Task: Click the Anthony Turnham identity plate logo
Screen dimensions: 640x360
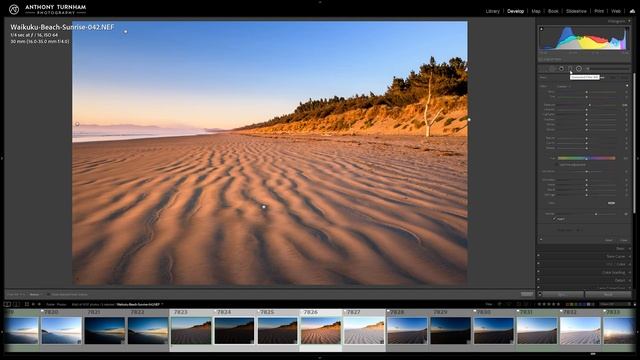Action: [48, 9]
